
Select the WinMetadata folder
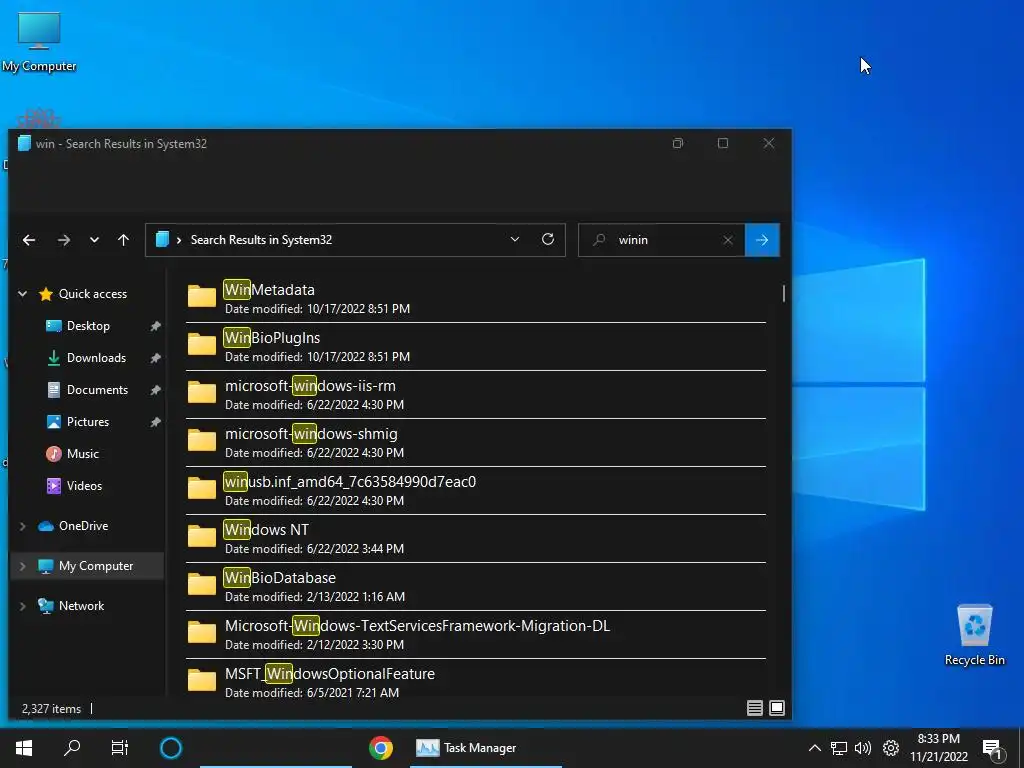475,298
